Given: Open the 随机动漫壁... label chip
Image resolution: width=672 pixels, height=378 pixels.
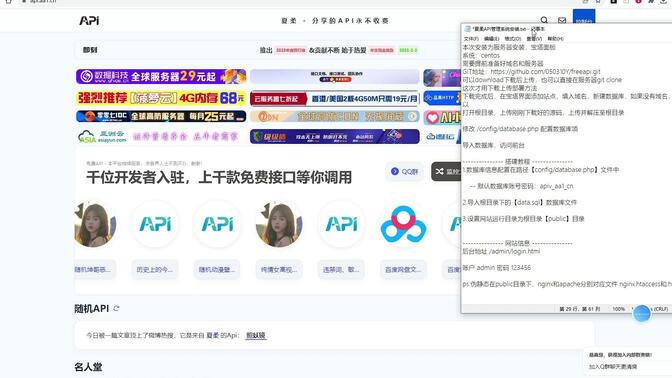Looking at the screenshot, I should 217,270.
